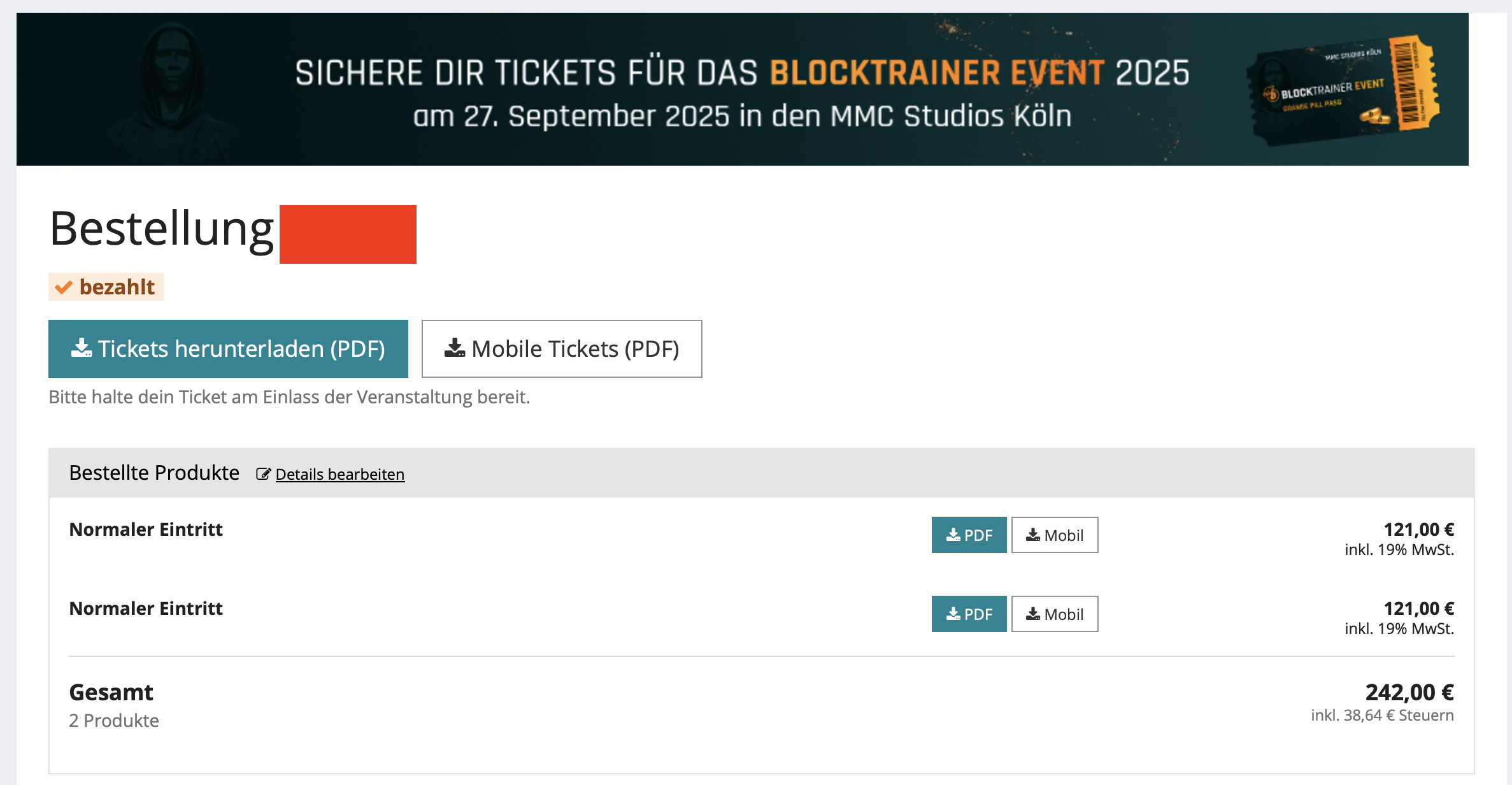Click the first Normaler Eintritt product name

click(146, 529)
